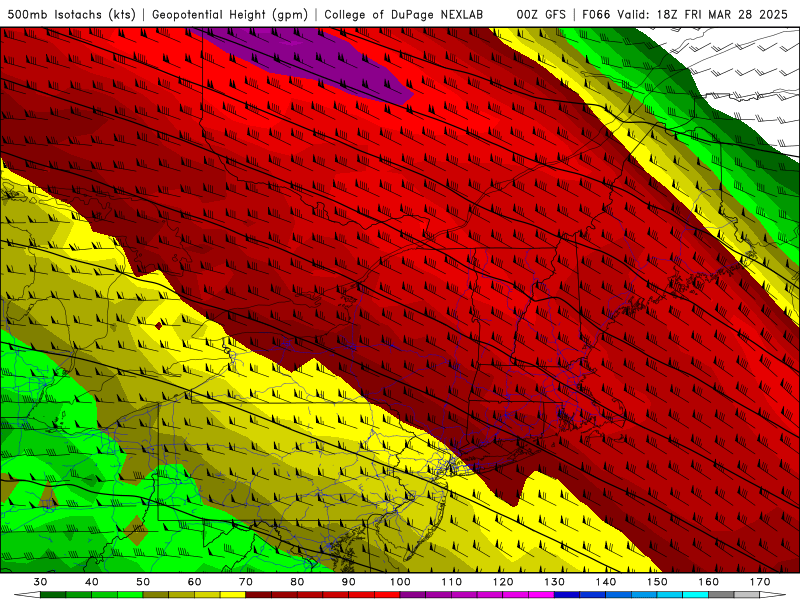Click the '80' value on the legend

click(297, 582)
